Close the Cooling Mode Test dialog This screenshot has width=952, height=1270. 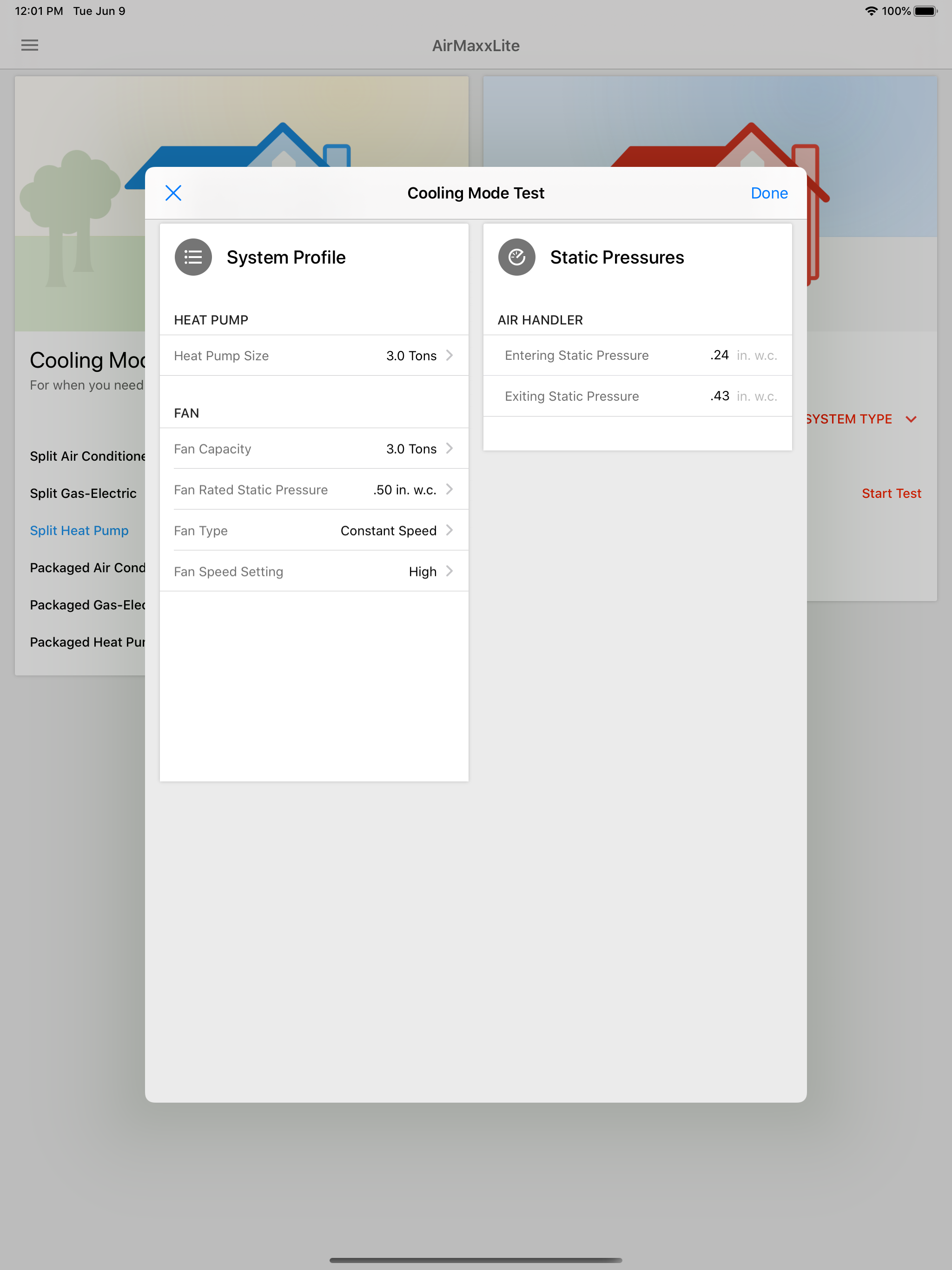tap(173, 193)
